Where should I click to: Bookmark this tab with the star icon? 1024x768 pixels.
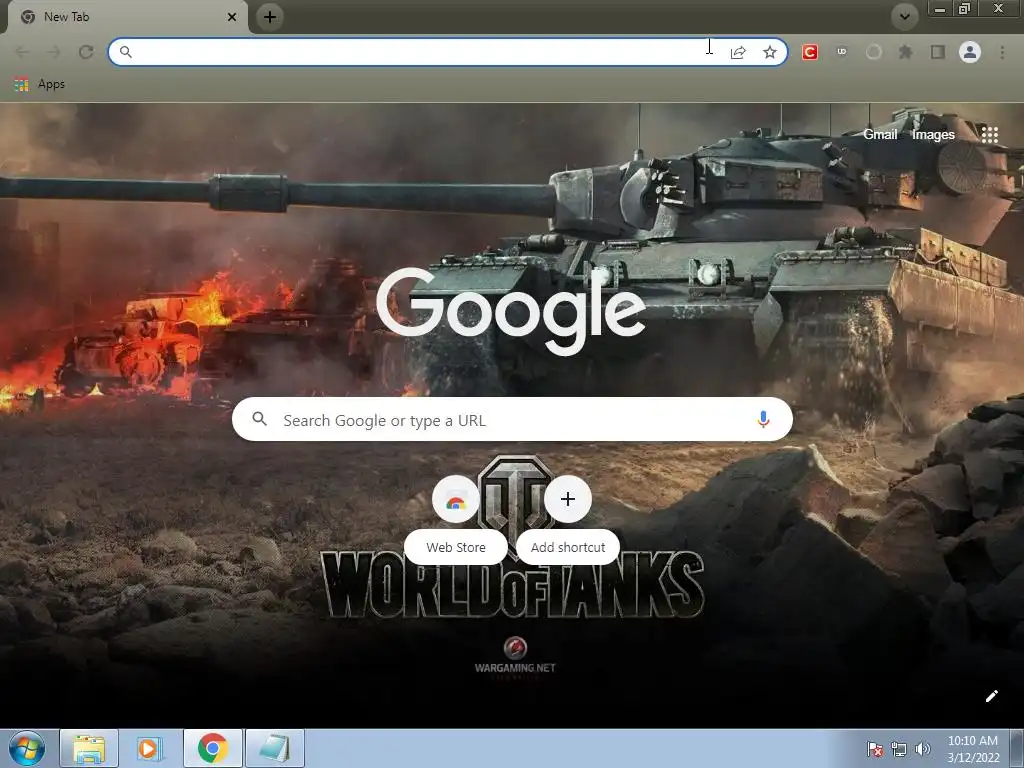click(x=770, y=52)
